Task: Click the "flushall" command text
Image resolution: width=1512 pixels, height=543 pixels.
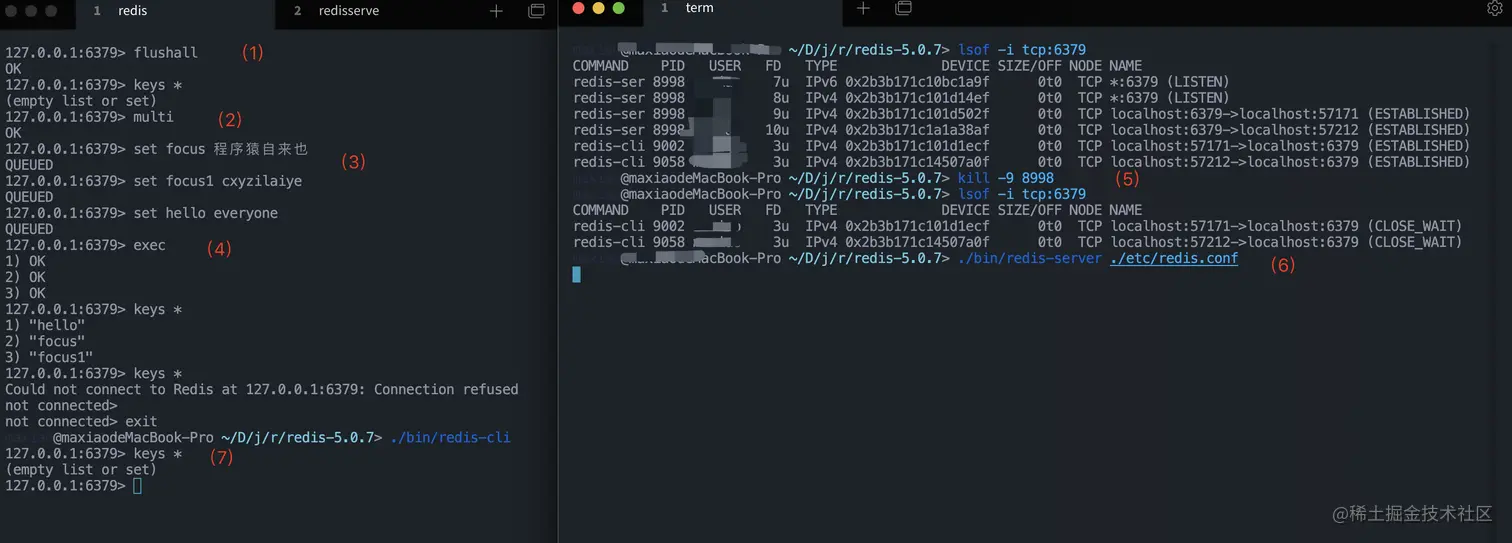Action: point(166,53)
